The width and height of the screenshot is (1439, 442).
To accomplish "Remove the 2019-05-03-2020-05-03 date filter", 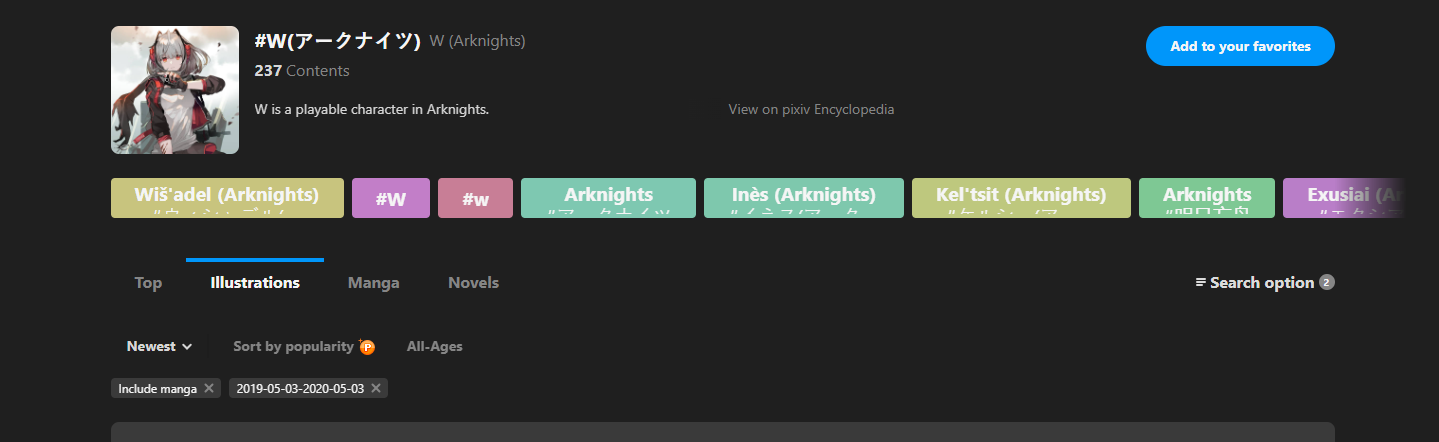I will coord(376,388).
